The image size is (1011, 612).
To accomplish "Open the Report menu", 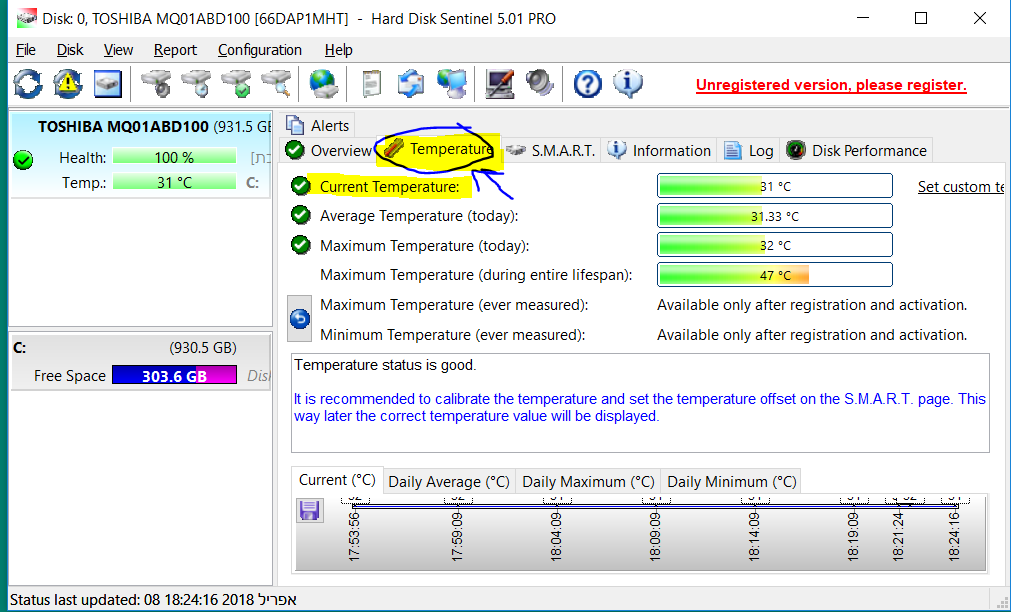I will pos(175,50).
